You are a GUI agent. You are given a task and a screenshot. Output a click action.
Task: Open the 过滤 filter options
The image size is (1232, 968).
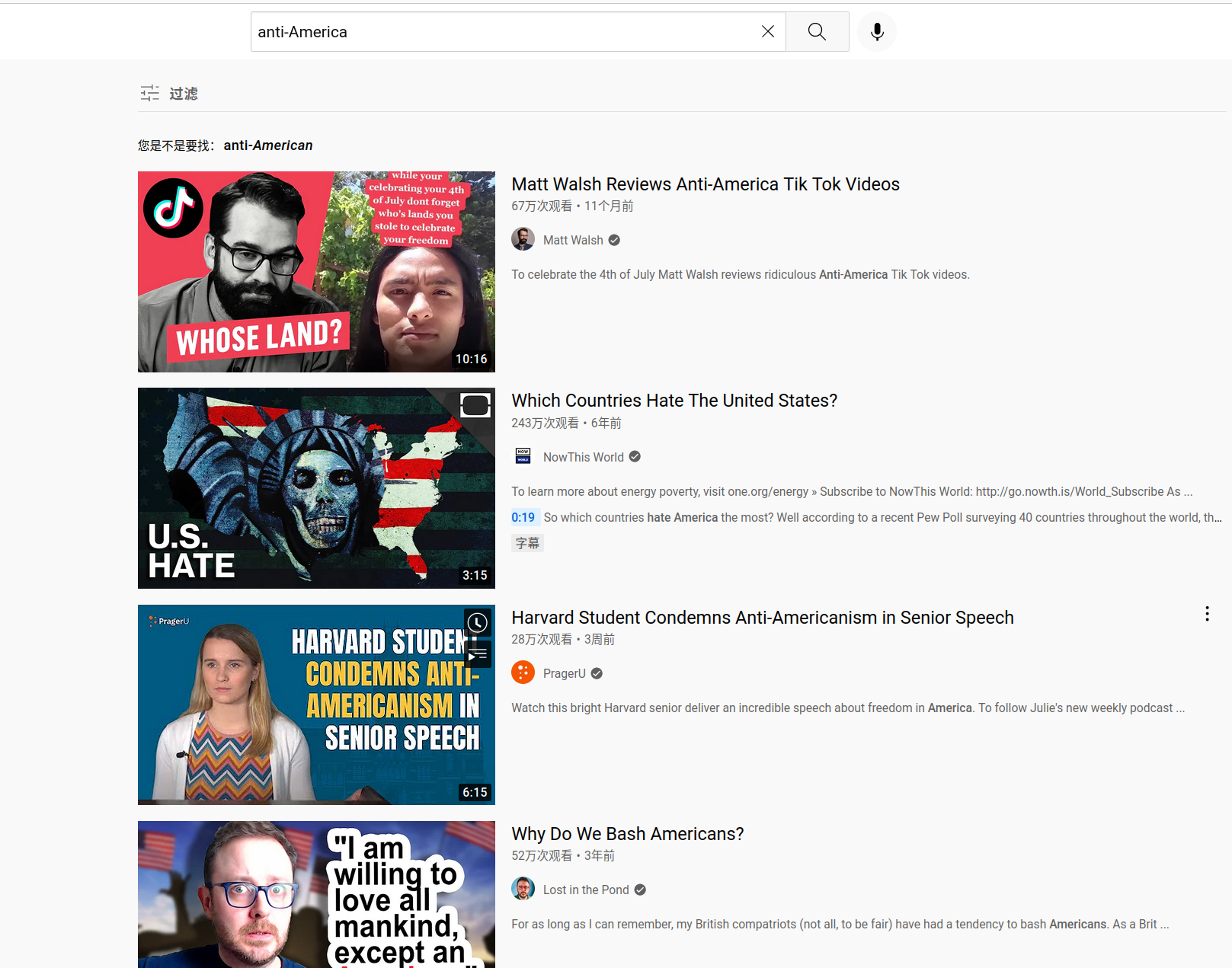click(169, 93)
